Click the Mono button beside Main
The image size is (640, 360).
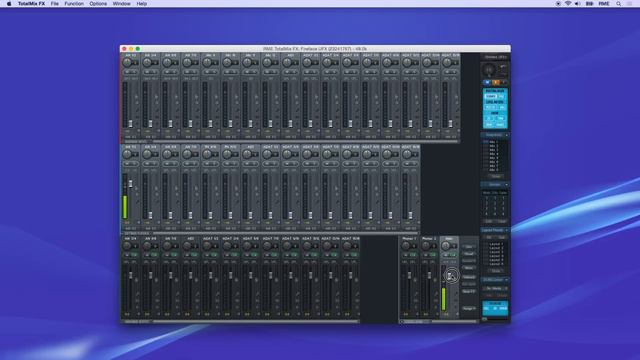tap(469, 268)
